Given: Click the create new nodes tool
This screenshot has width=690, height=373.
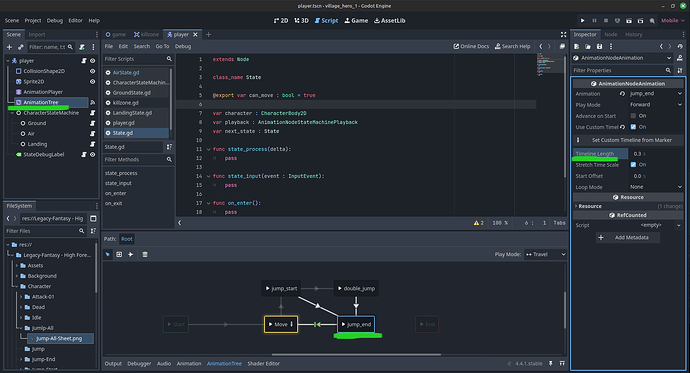Looking at the screenshot, I should coord(119,254).
